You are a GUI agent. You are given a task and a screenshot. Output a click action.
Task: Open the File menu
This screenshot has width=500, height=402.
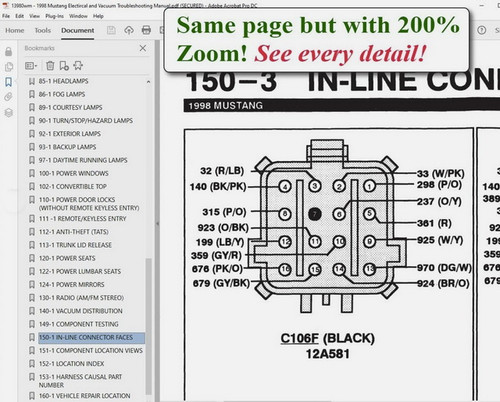[6, 16]
